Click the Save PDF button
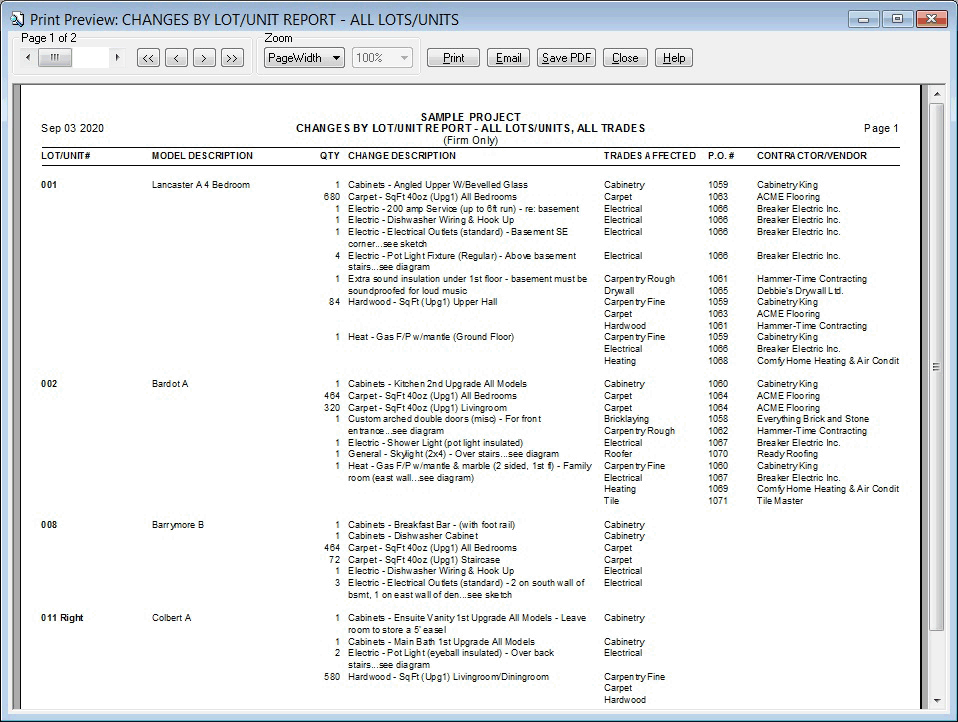Viewport: 958px width, 722px height. (x=566, y=58)
